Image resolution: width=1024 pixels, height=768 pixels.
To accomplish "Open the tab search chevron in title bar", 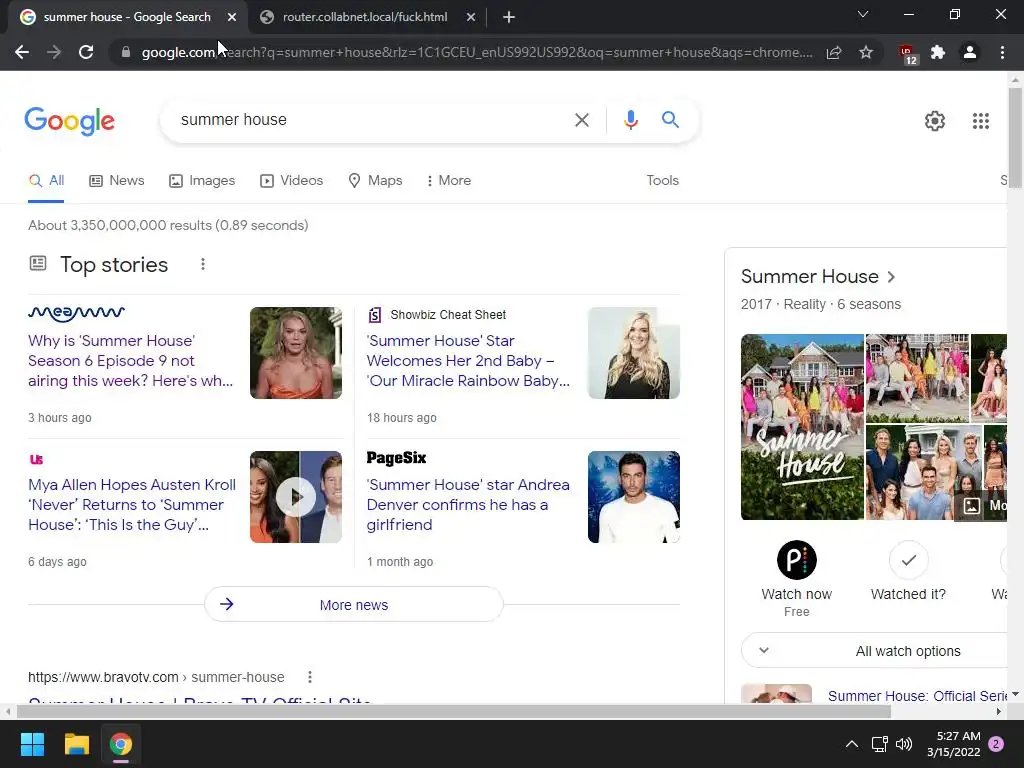I will coord(863,14).
